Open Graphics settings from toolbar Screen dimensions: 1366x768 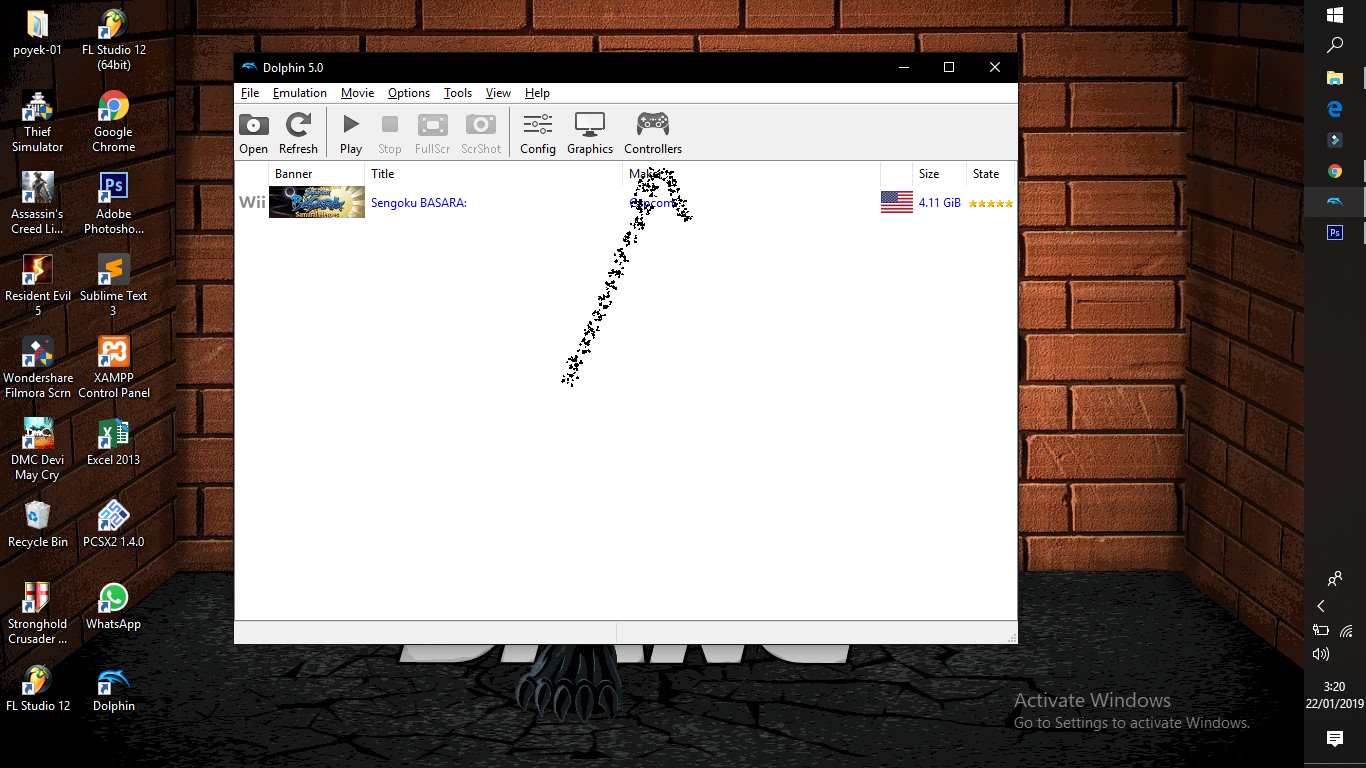pyautogui.click(x=589, y=134)
